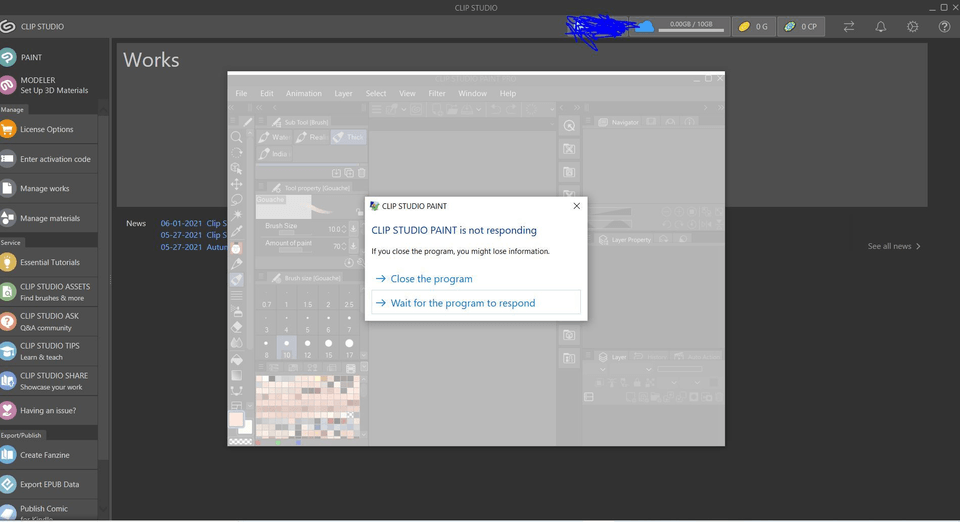Viewport: 960px width, 522px height.
Task: Click the cloud storage icon in top bar
Action: [x=643, y=26]
